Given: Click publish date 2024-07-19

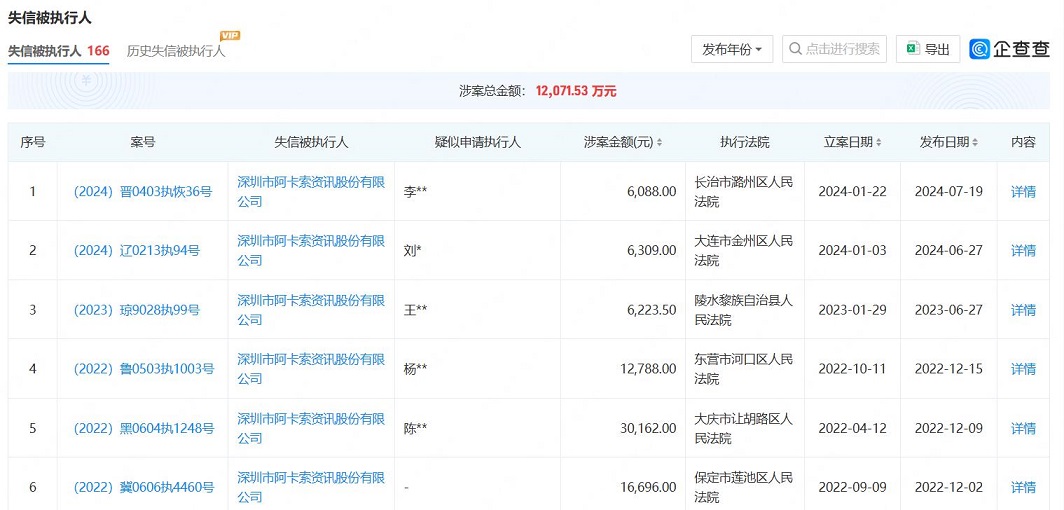Looking at the screenshot, I should pos(949,192).
